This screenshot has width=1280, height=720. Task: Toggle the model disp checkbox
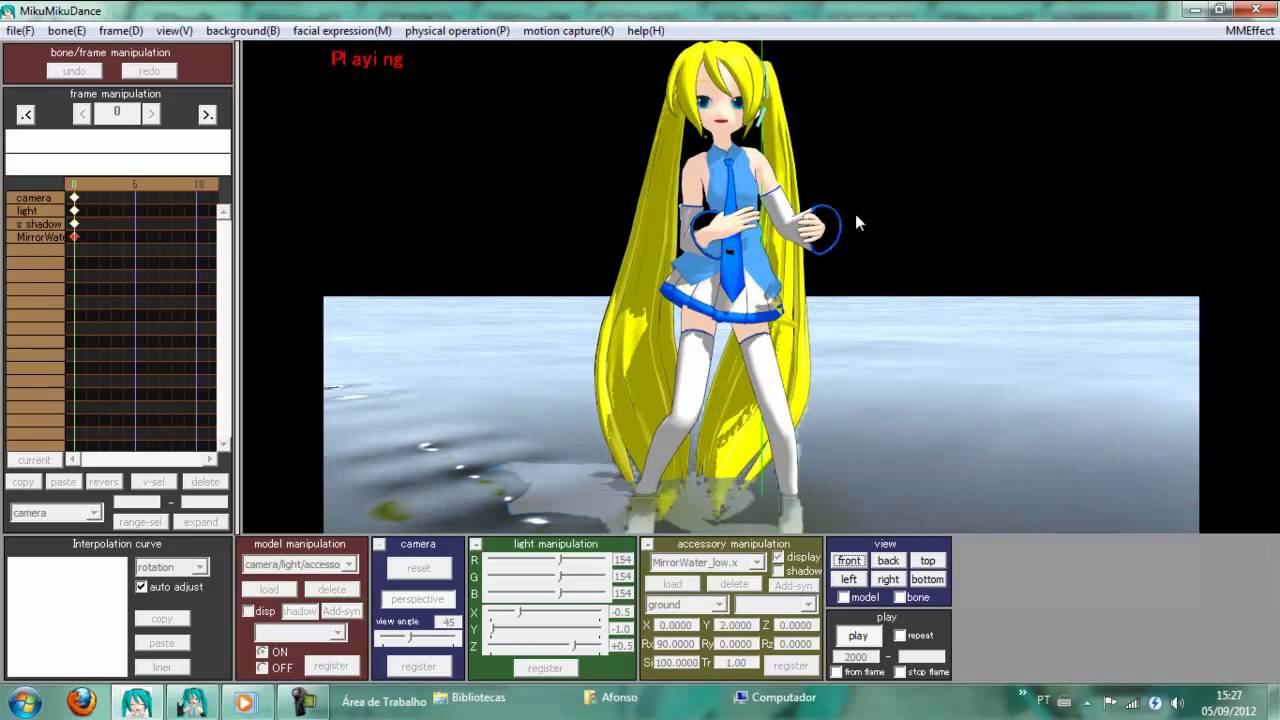point(249,611)
